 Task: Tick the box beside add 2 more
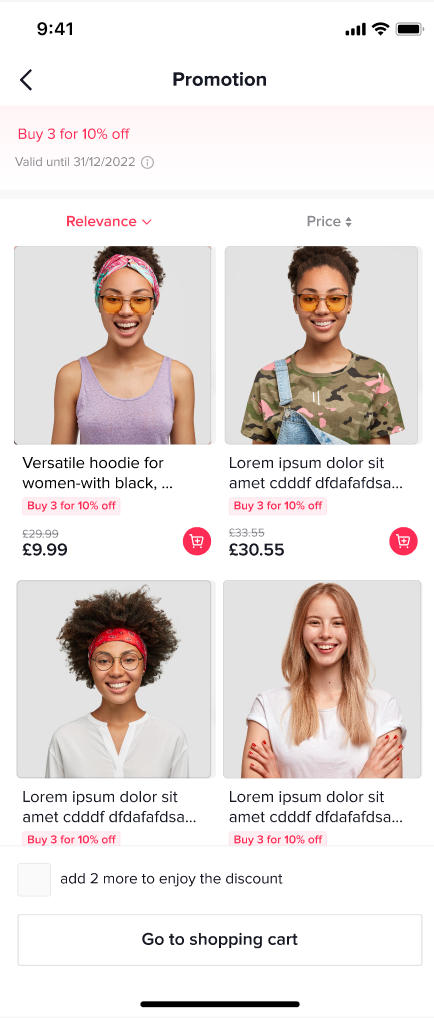34,880
